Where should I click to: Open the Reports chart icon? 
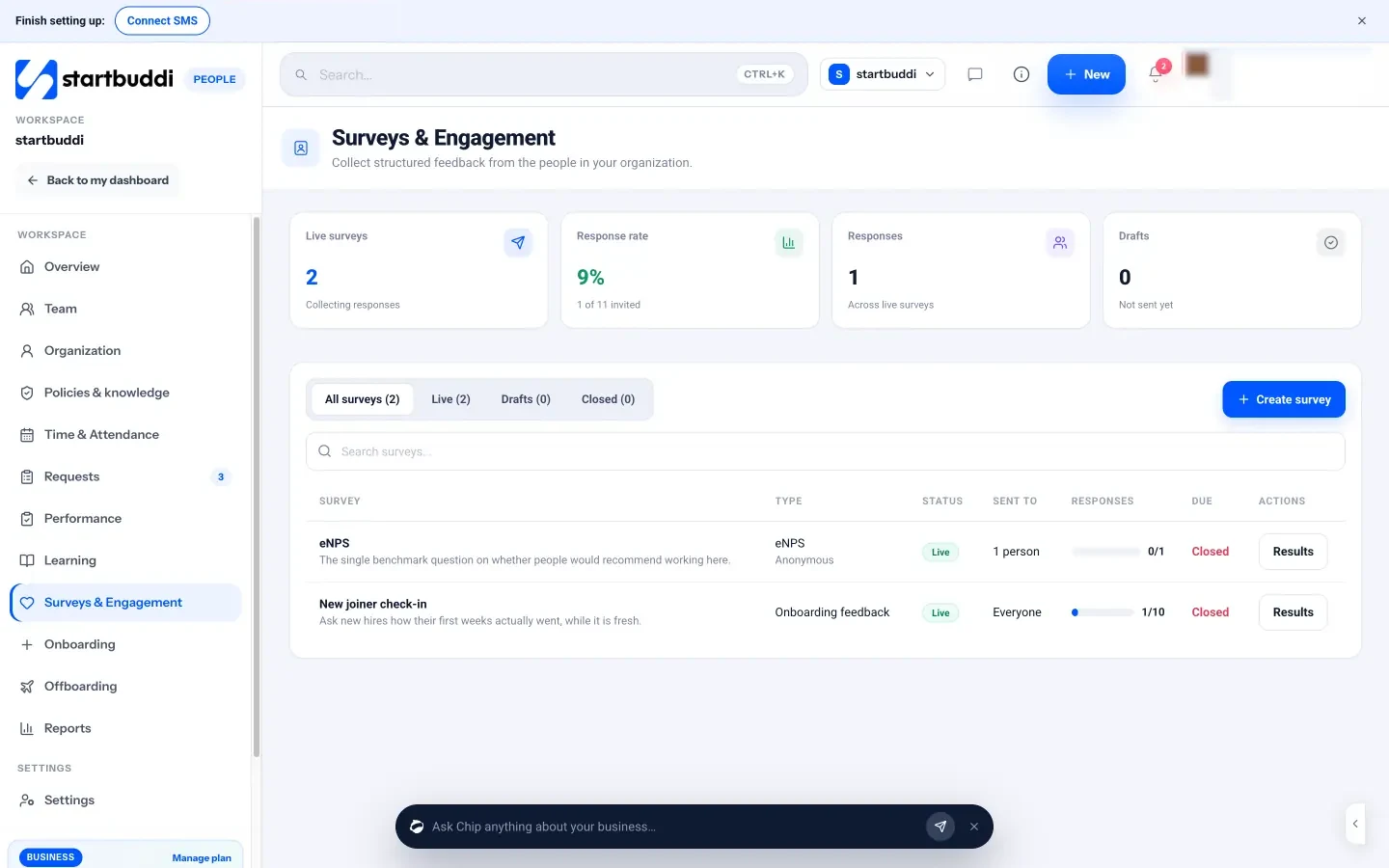click(x=27, y=728)
